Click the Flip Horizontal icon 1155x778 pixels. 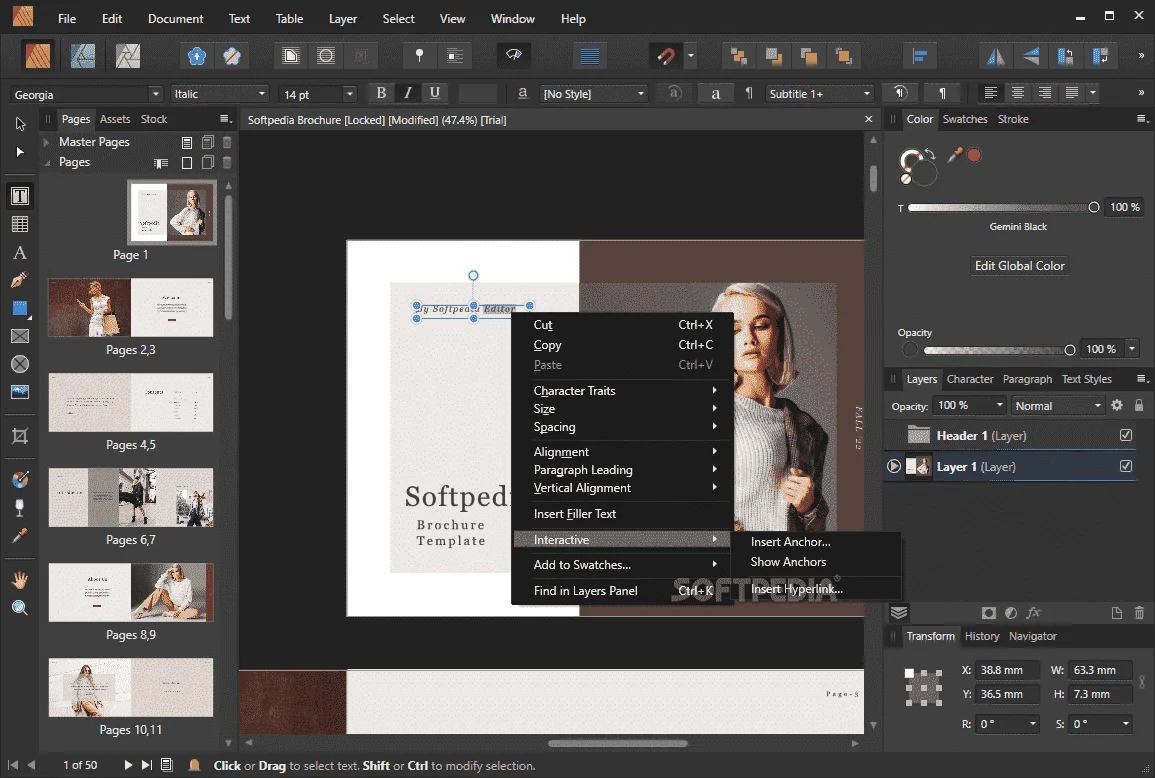click(x=996, y=56)
